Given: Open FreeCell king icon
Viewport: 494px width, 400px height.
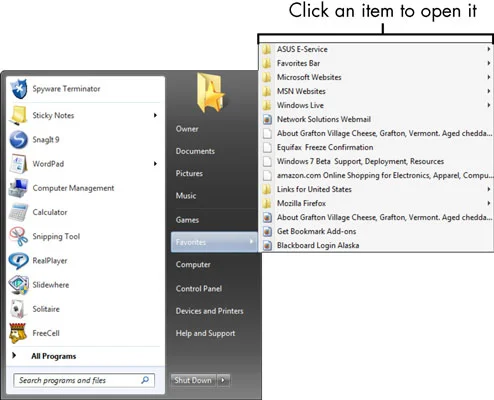Looking at the screenshot, I should click(x=18, y=333).
